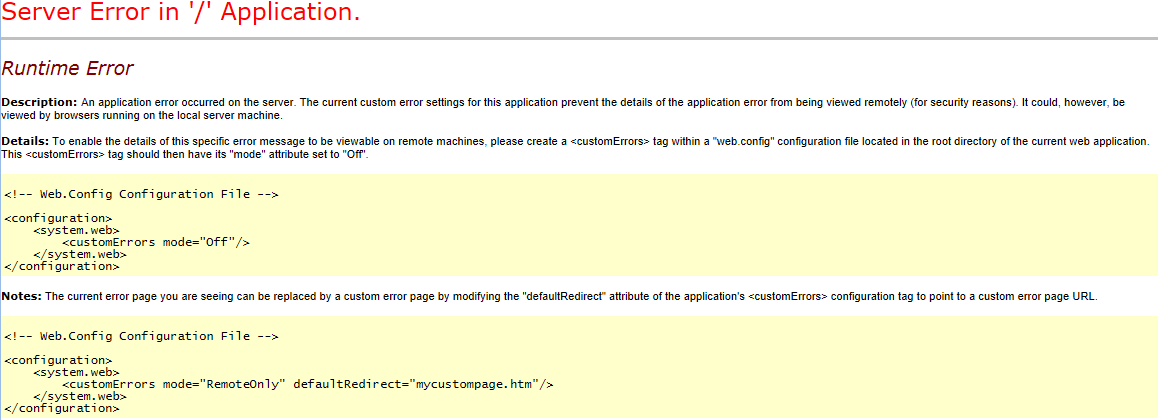Click the Runtime Error subheading
The height and width of the screenshot is (420, 1164).
67,68
